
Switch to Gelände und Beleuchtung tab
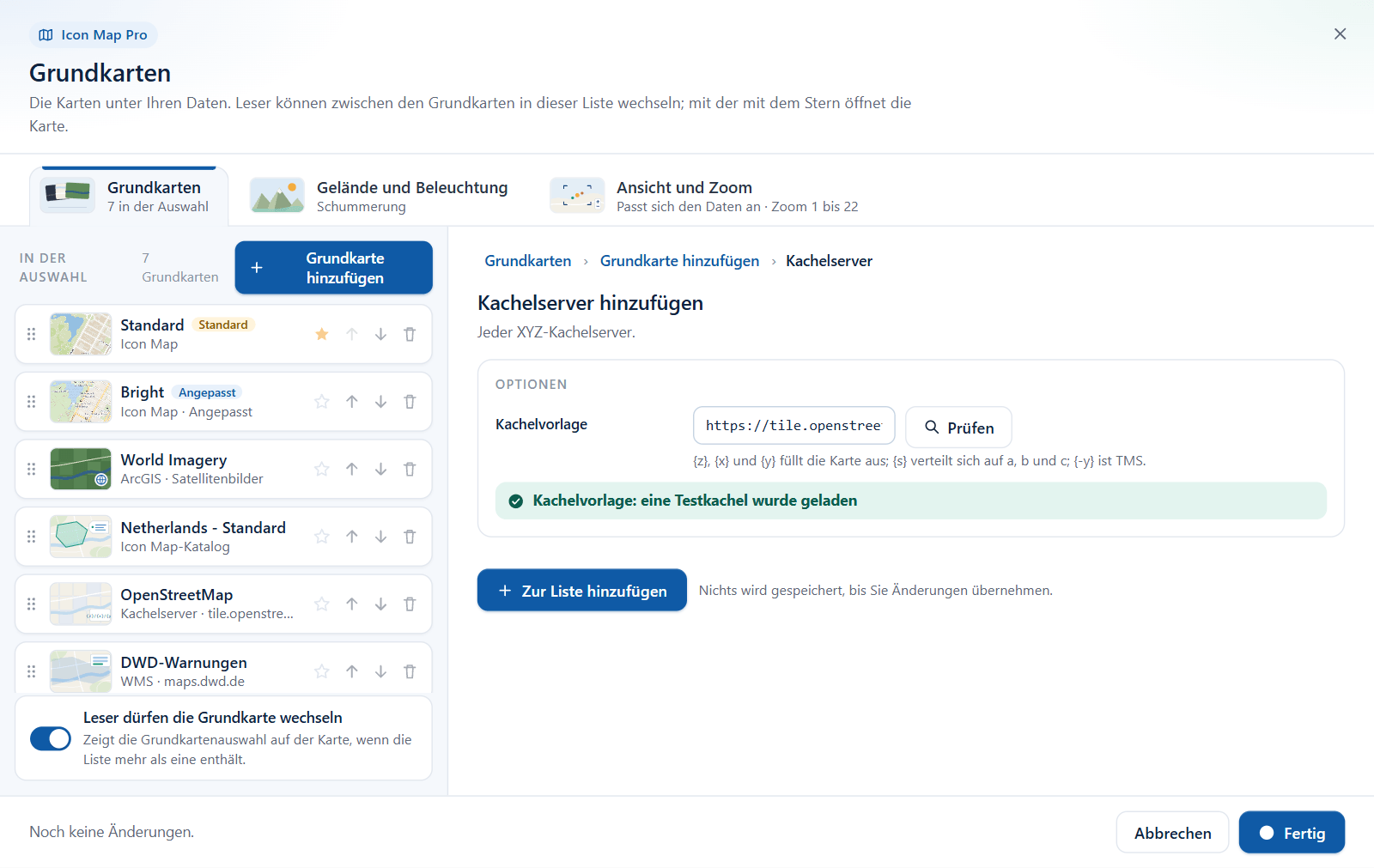379,196
